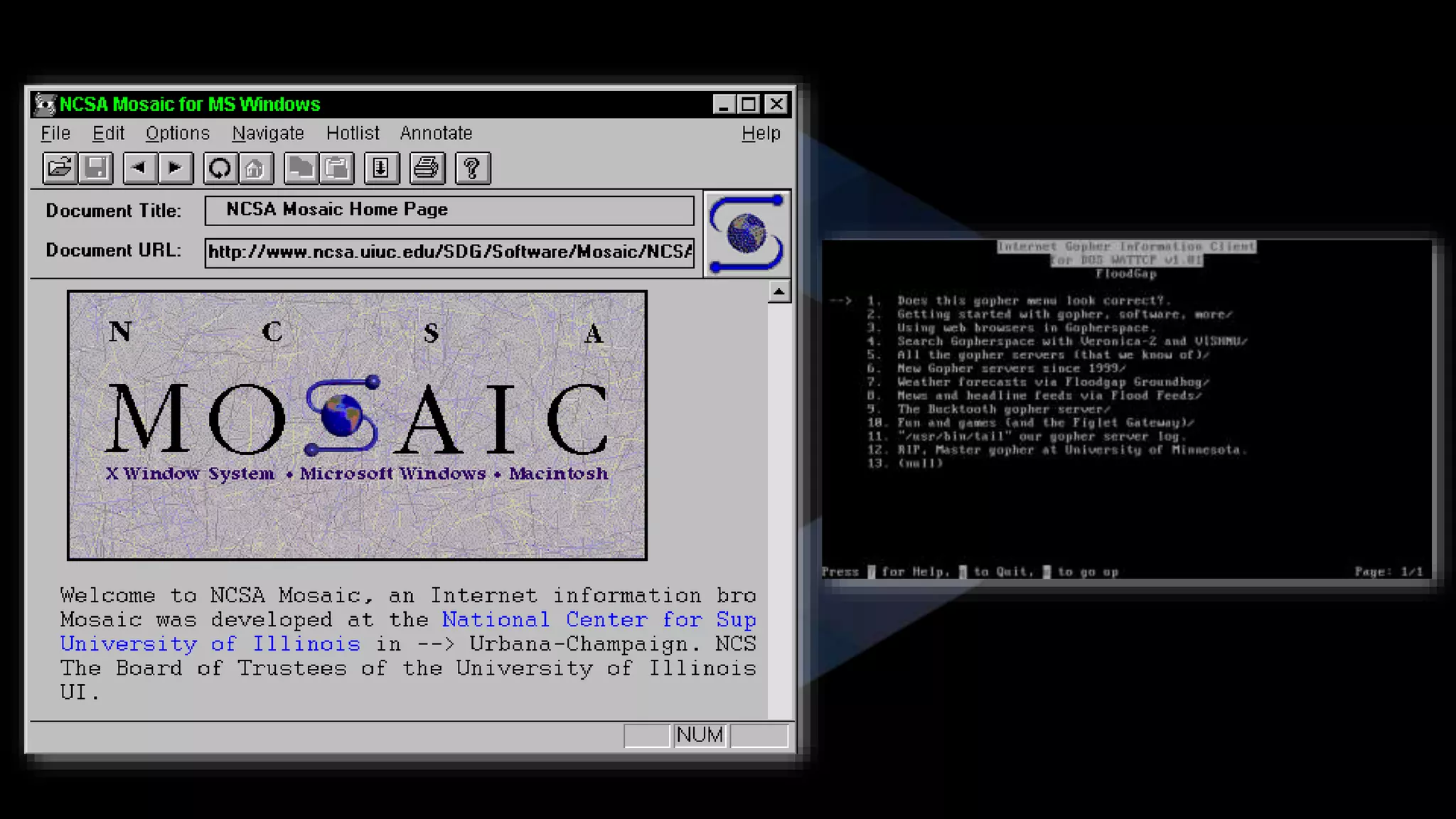Click the Save floppy disk icon
The width and height of the screenshot is (1456, 819).
click(x=96, y=168)
